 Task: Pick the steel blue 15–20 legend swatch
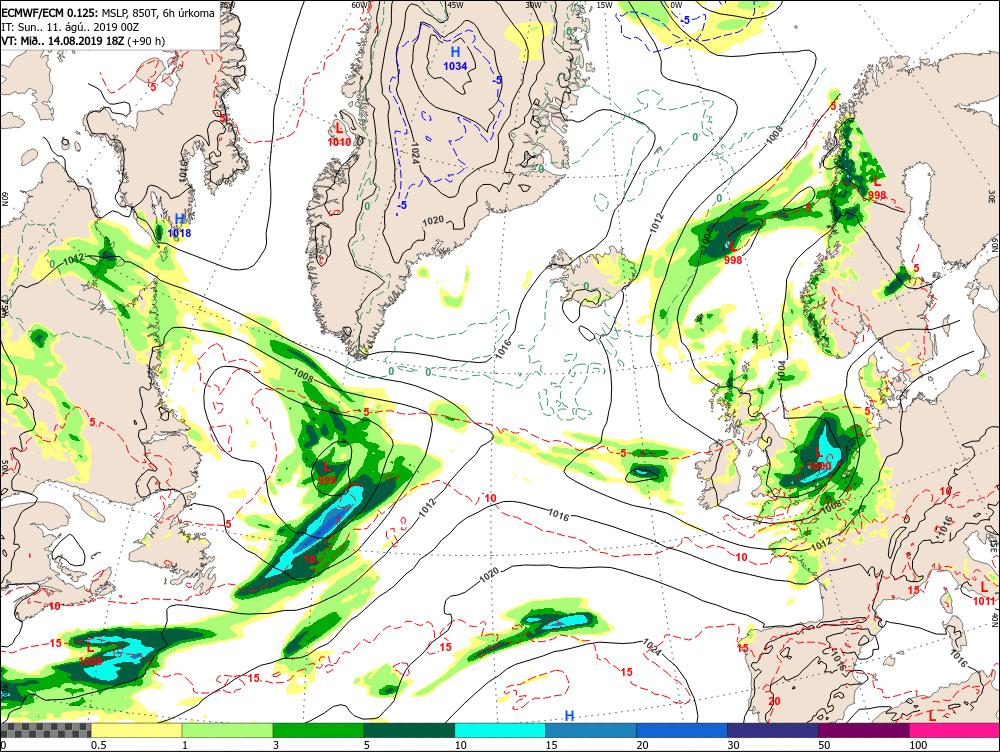click(591, 730)
